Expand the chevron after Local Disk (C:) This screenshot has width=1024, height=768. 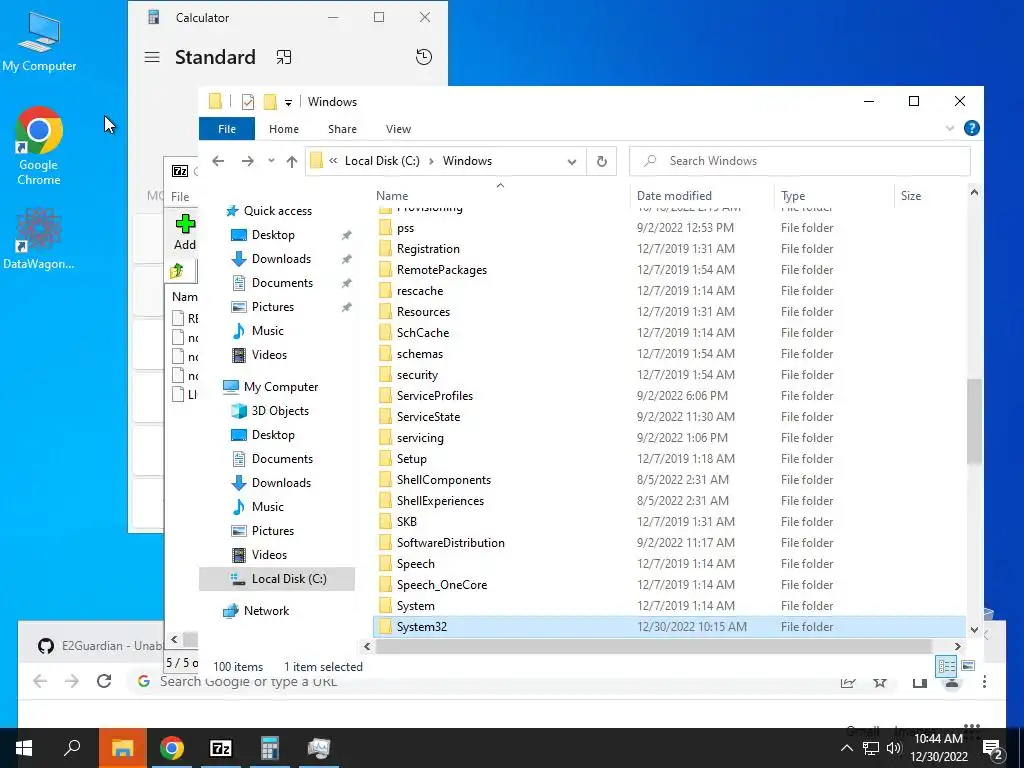(x=431, y=161)
